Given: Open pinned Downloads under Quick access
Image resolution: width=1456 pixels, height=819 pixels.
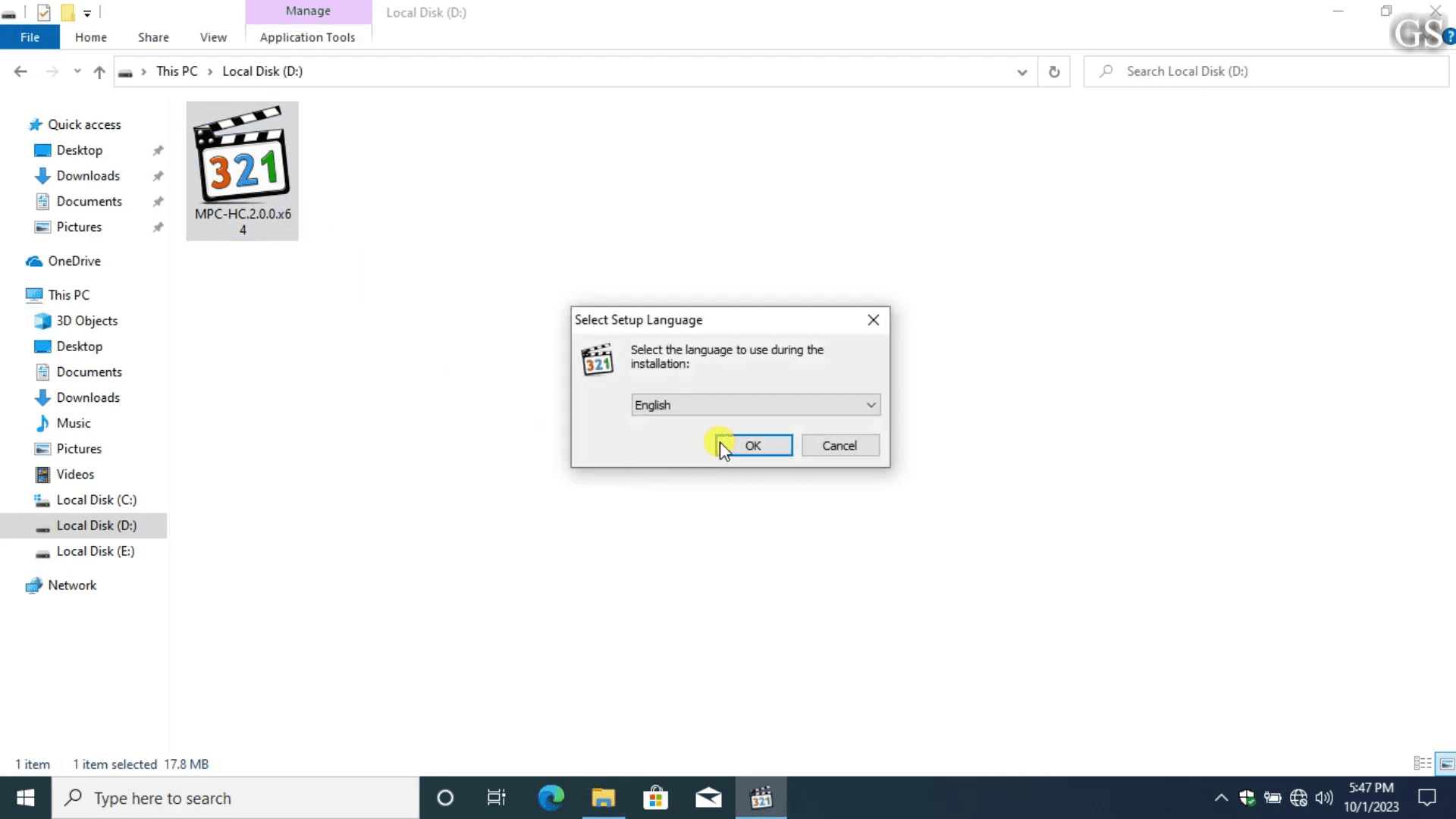Looking at the screenshot, I should (88, 176).
